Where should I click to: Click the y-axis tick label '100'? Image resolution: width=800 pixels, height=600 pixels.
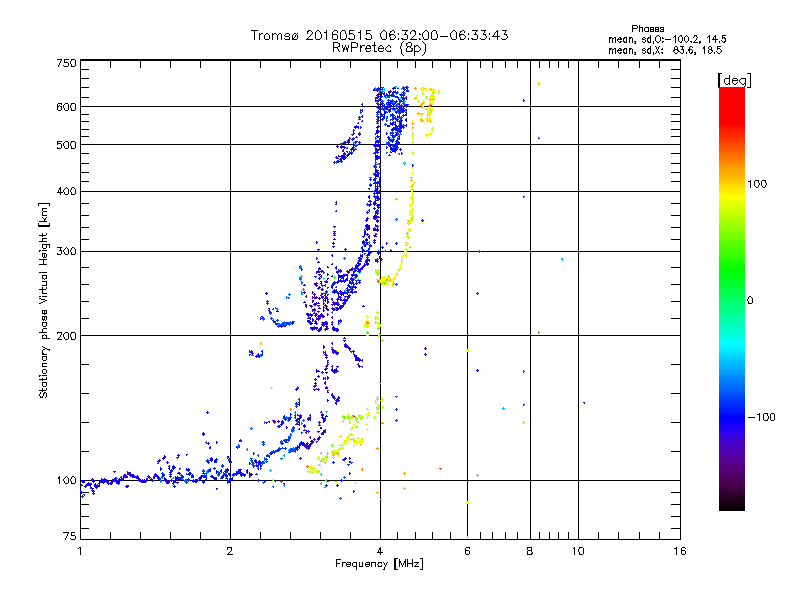tap(66, 481)
